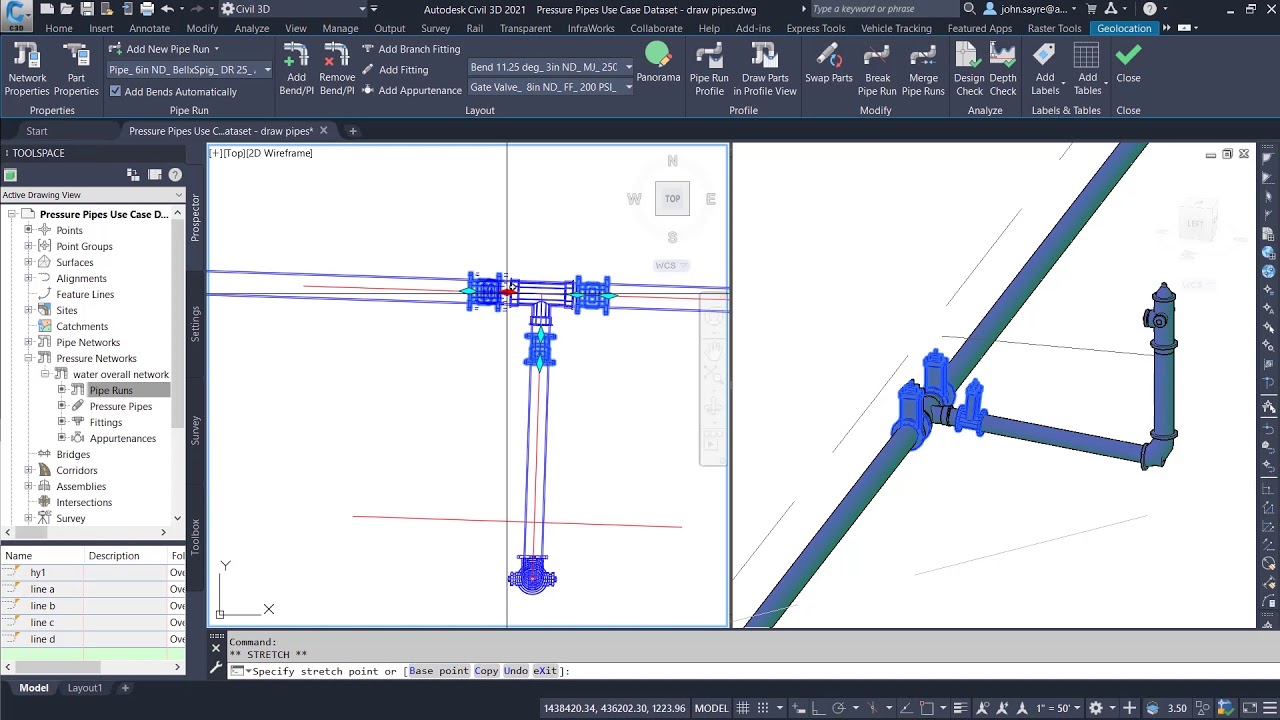Open the Panorama window
The image size is (1280, 720).
[x=658, y=63]
